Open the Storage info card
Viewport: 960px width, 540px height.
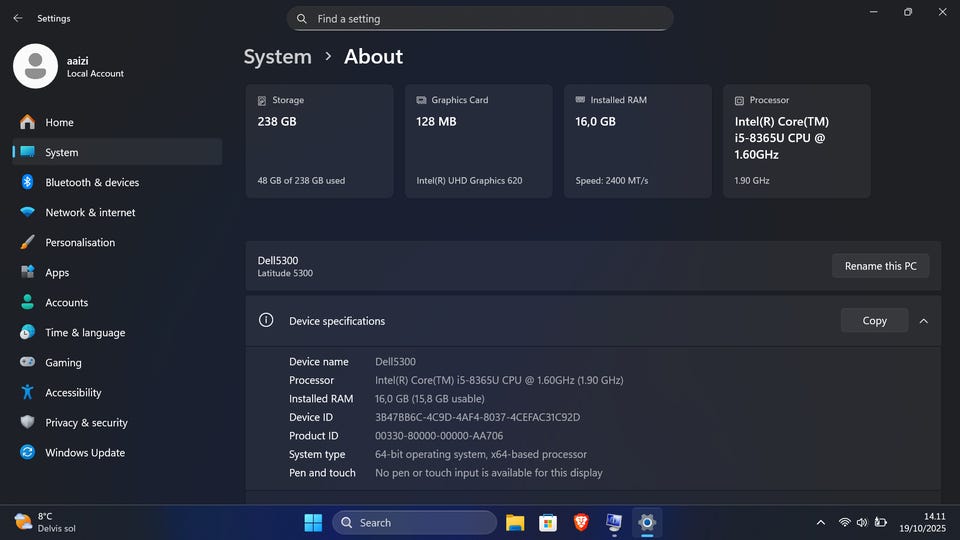click(x=319, y=141)
